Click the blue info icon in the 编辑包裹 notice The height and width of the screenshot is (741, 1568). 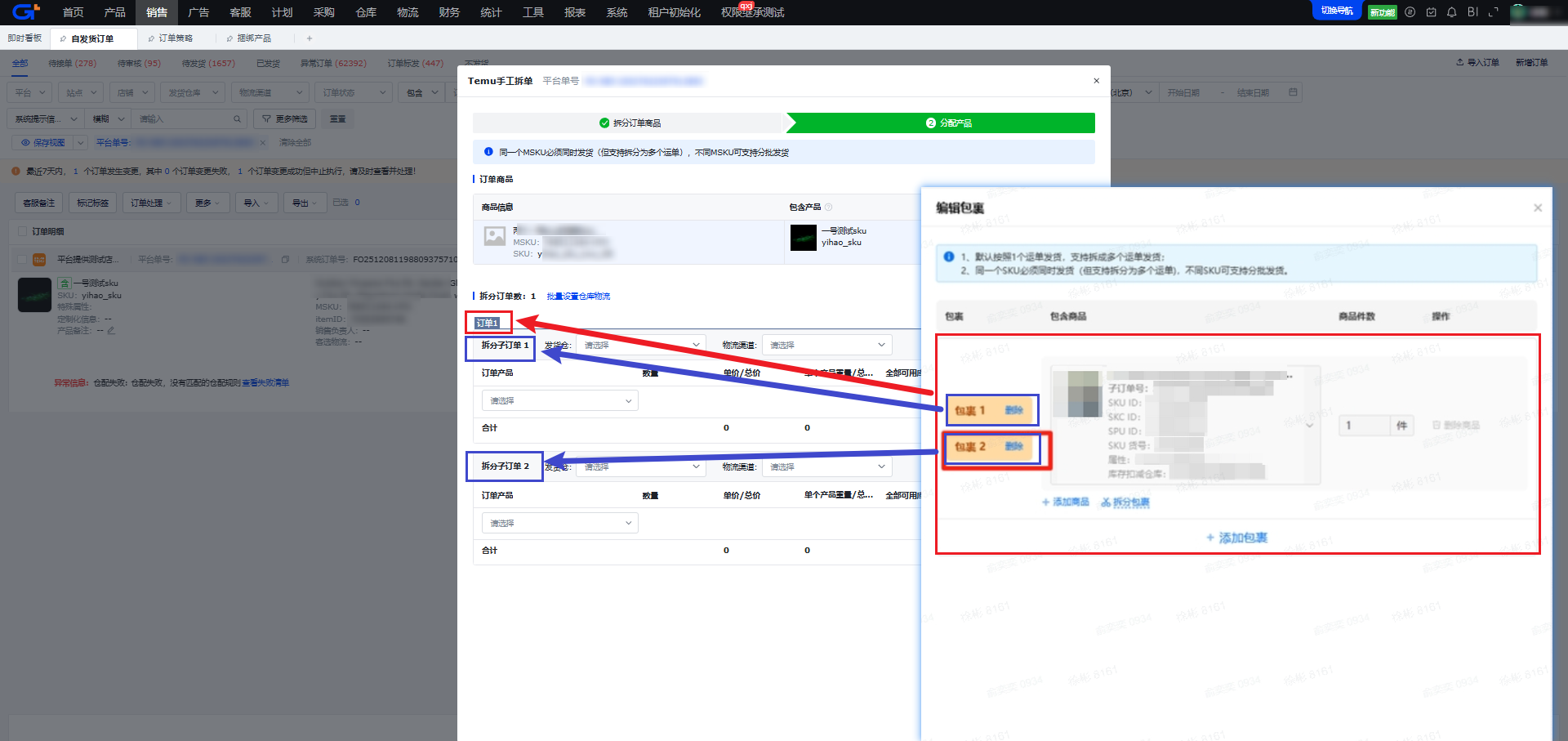click(x=949, y=257)
